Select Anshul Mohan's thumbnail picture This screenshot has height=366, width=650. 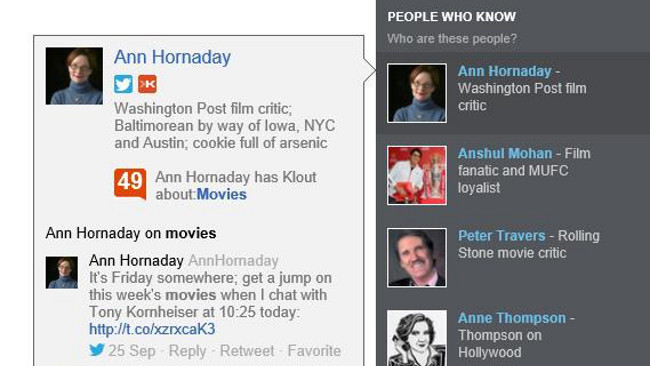(x=417, y=175)
